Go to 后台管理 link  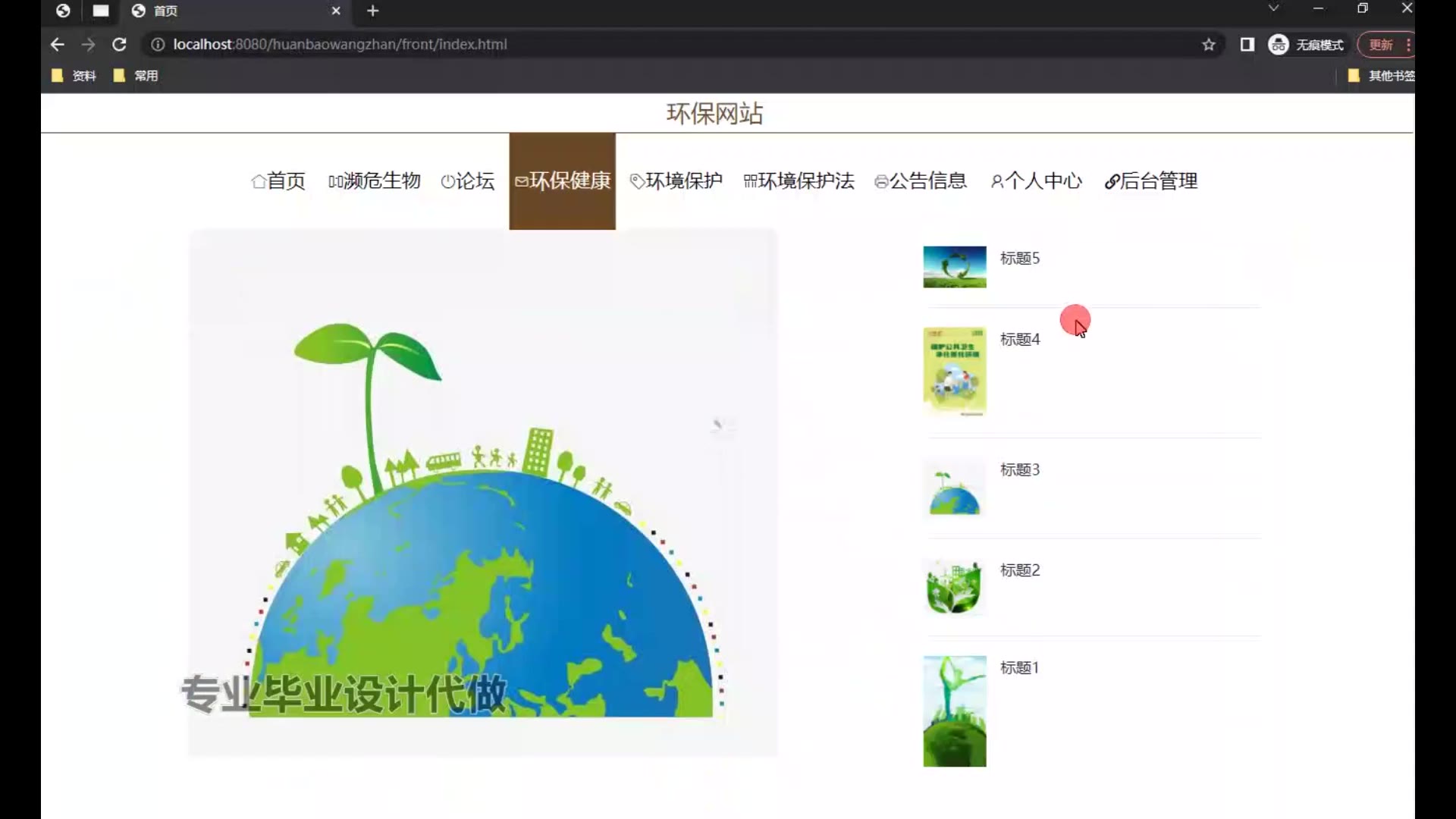(x=1150, y=181)
